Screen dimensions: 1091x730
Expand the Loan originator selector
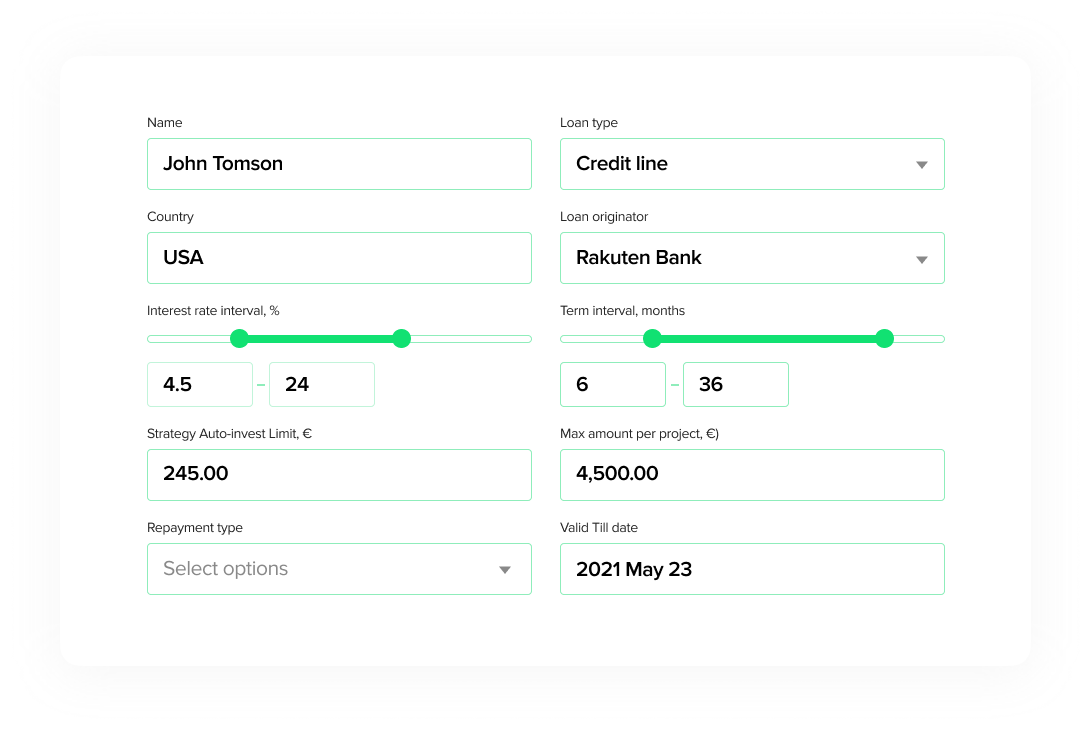(x=752, y=257)
